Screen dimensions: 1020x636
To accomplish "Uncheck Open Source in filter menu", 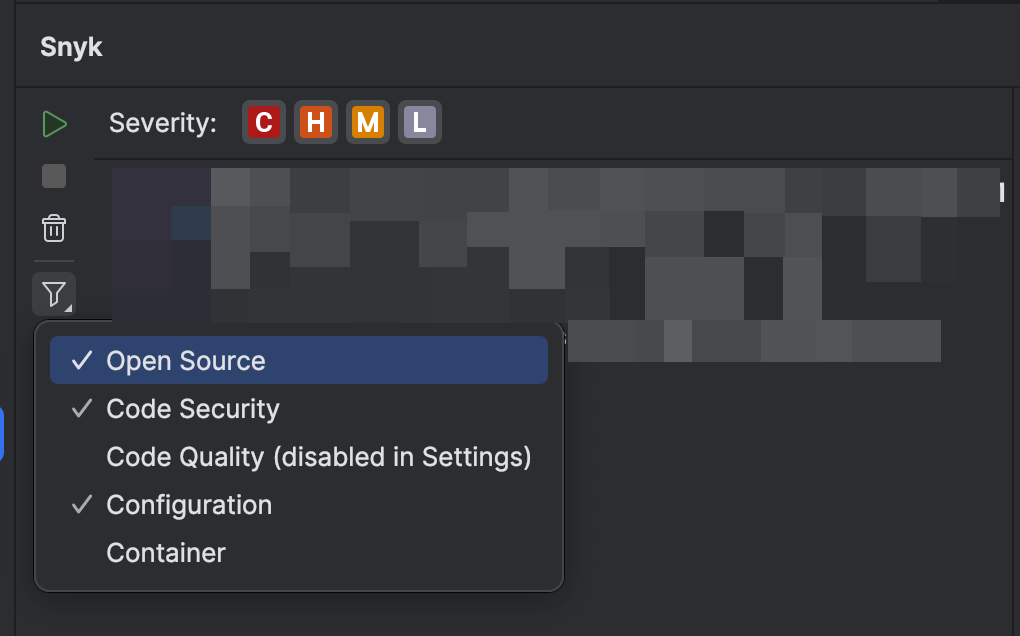I will [x=186, y=361].
